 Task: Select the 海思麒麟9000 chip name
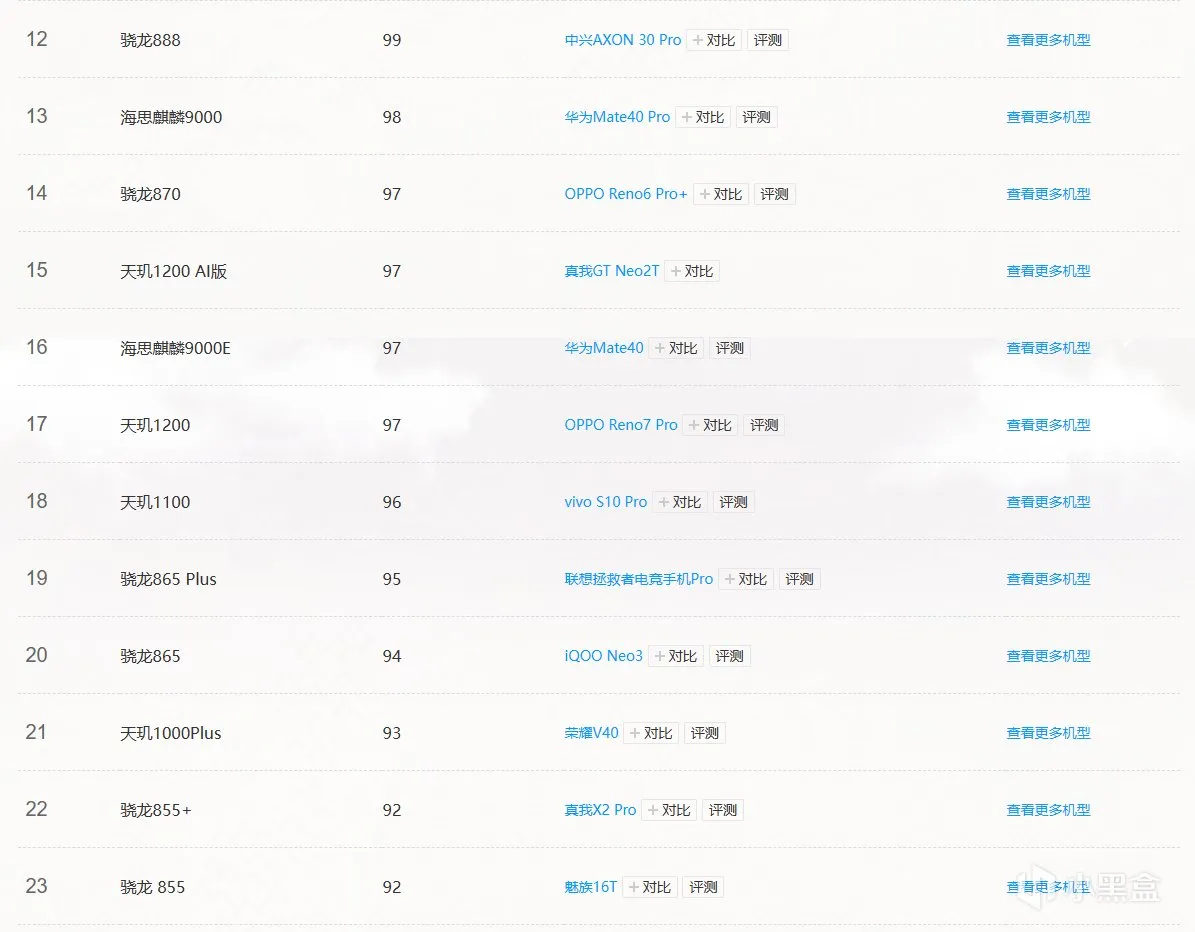(x=171, y=117)
